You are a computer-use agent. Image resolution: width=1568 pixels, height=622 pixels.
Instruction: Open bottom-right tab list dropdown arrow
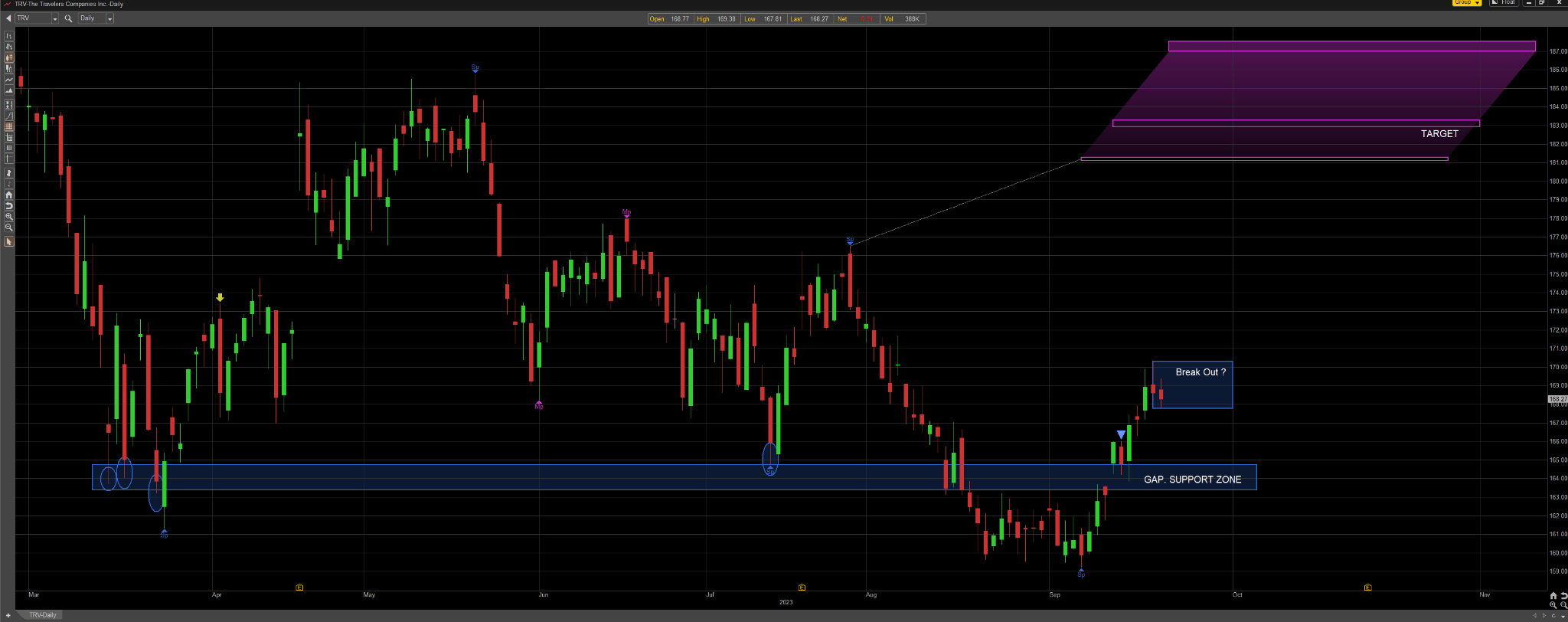[x=1563, y=615]
